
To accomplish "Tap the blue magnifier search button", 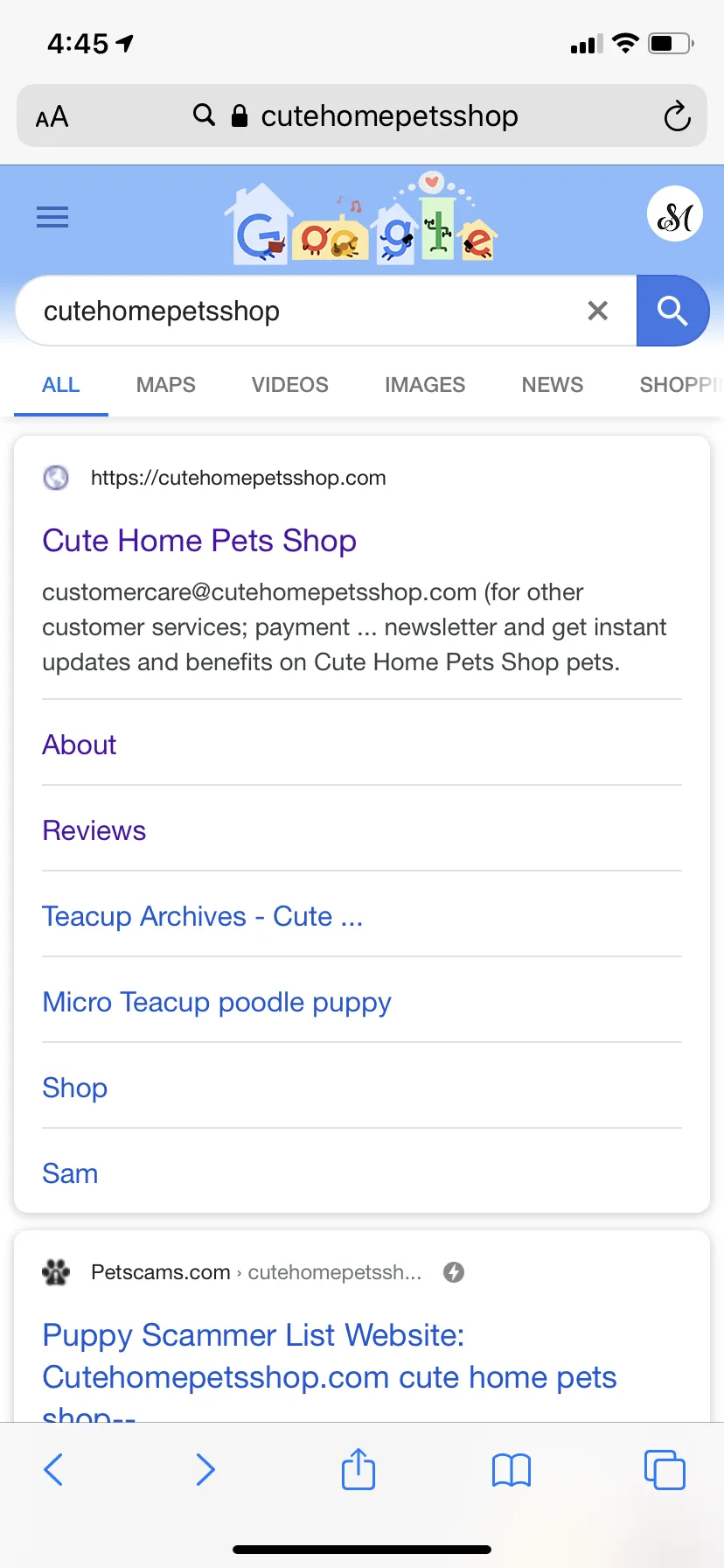I will click(672, 311).
